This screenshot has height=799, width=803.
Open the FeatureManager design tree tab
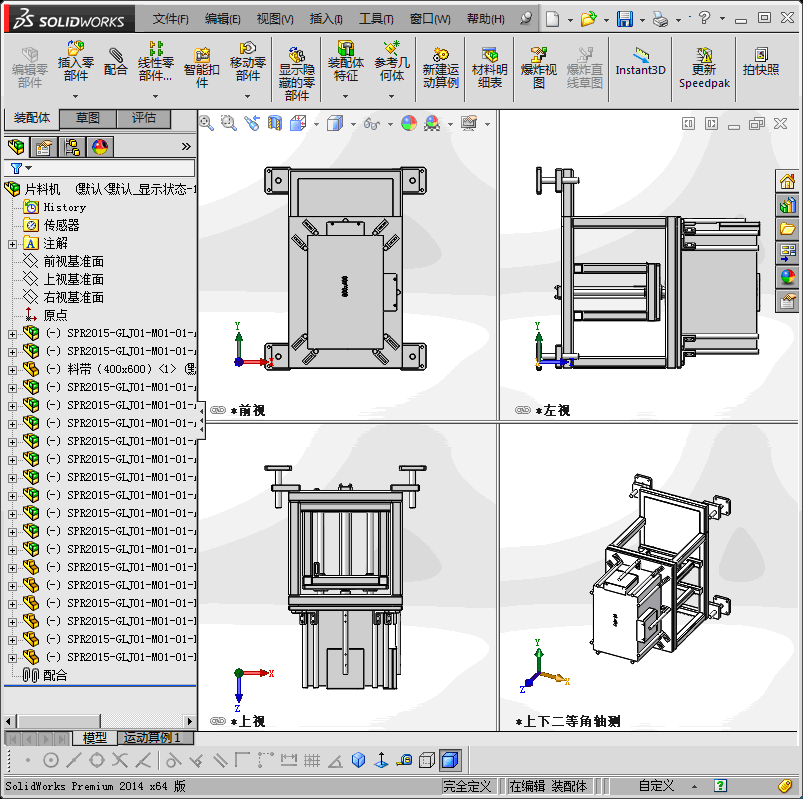(x=16, y=147)
